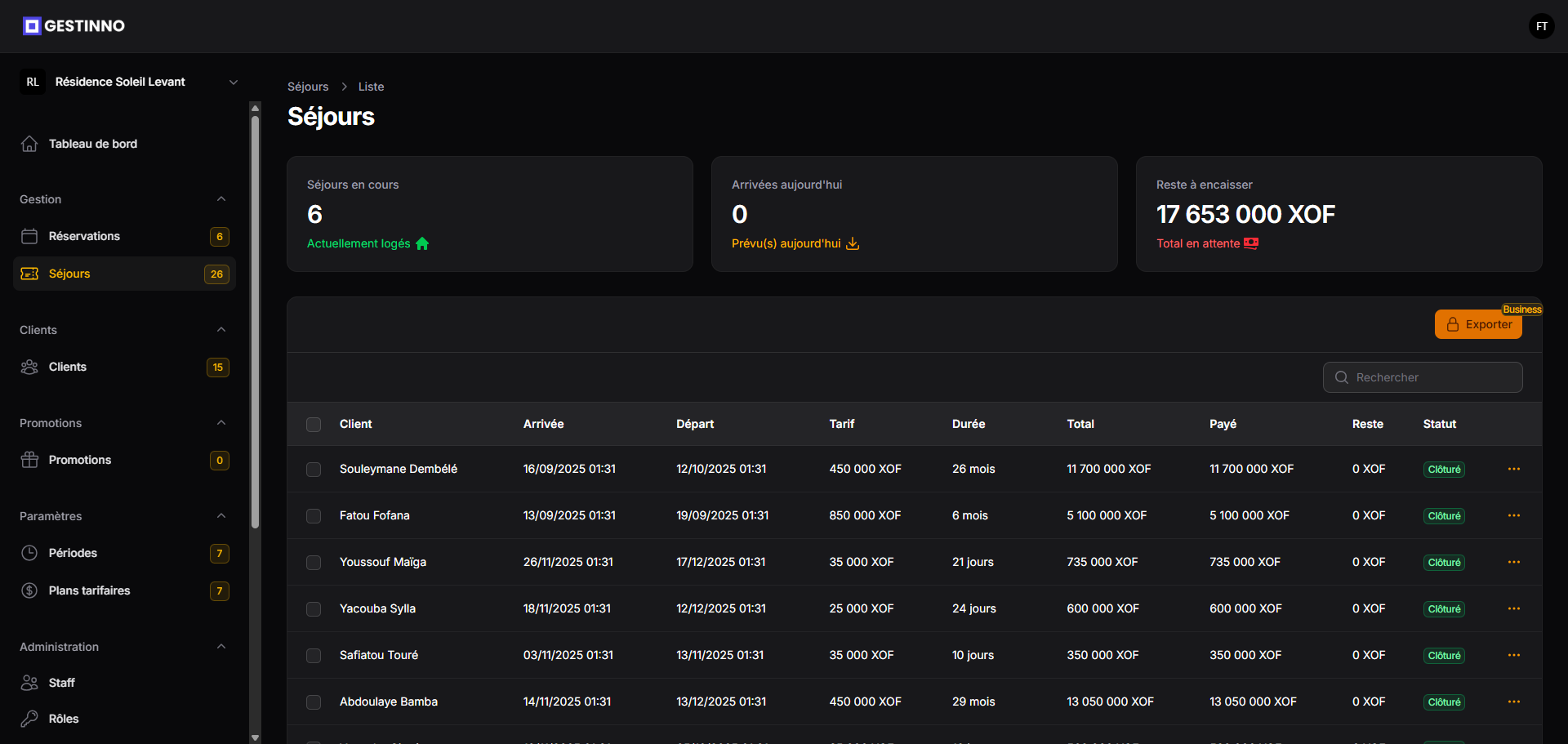1568x744 pixels.
Task: Click the Séjours ticket icon in sidebar
Action: [x=29, y=274]
